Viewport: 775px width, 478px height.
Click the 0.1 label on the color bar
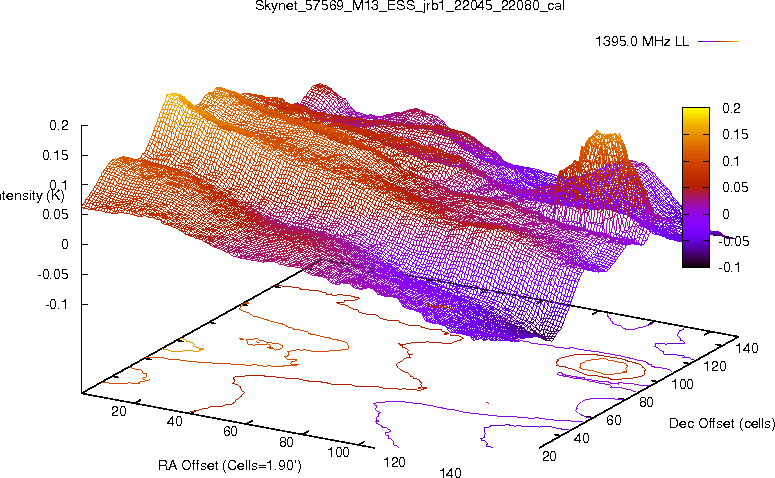[731, 161]
